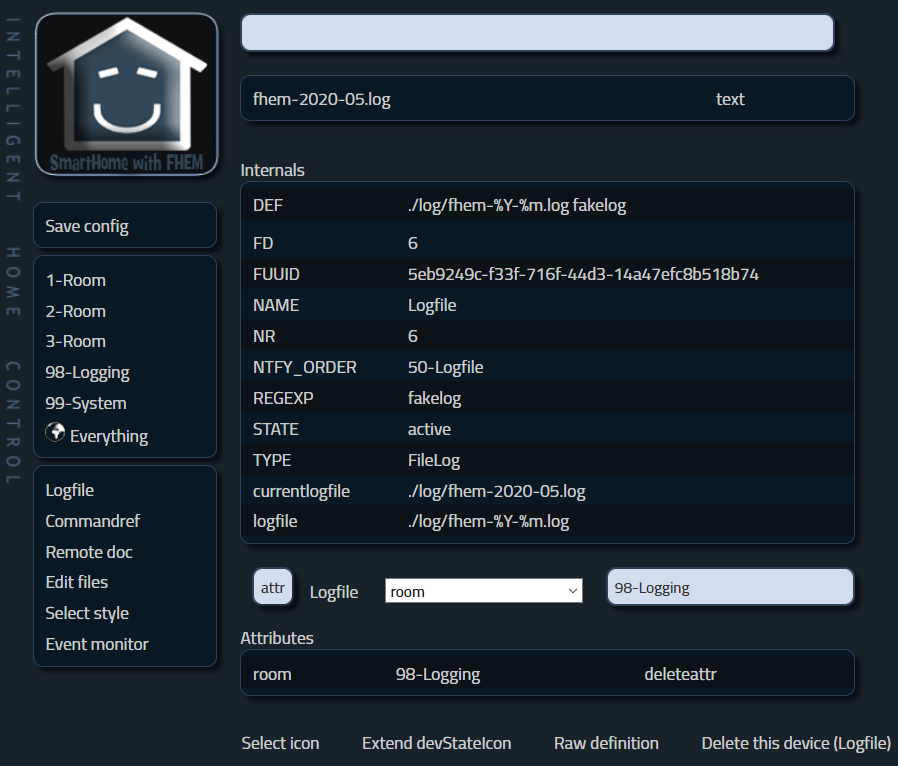Go to the 3-Room link
Viewport: 898px width, 766px height.
(75, 341)
